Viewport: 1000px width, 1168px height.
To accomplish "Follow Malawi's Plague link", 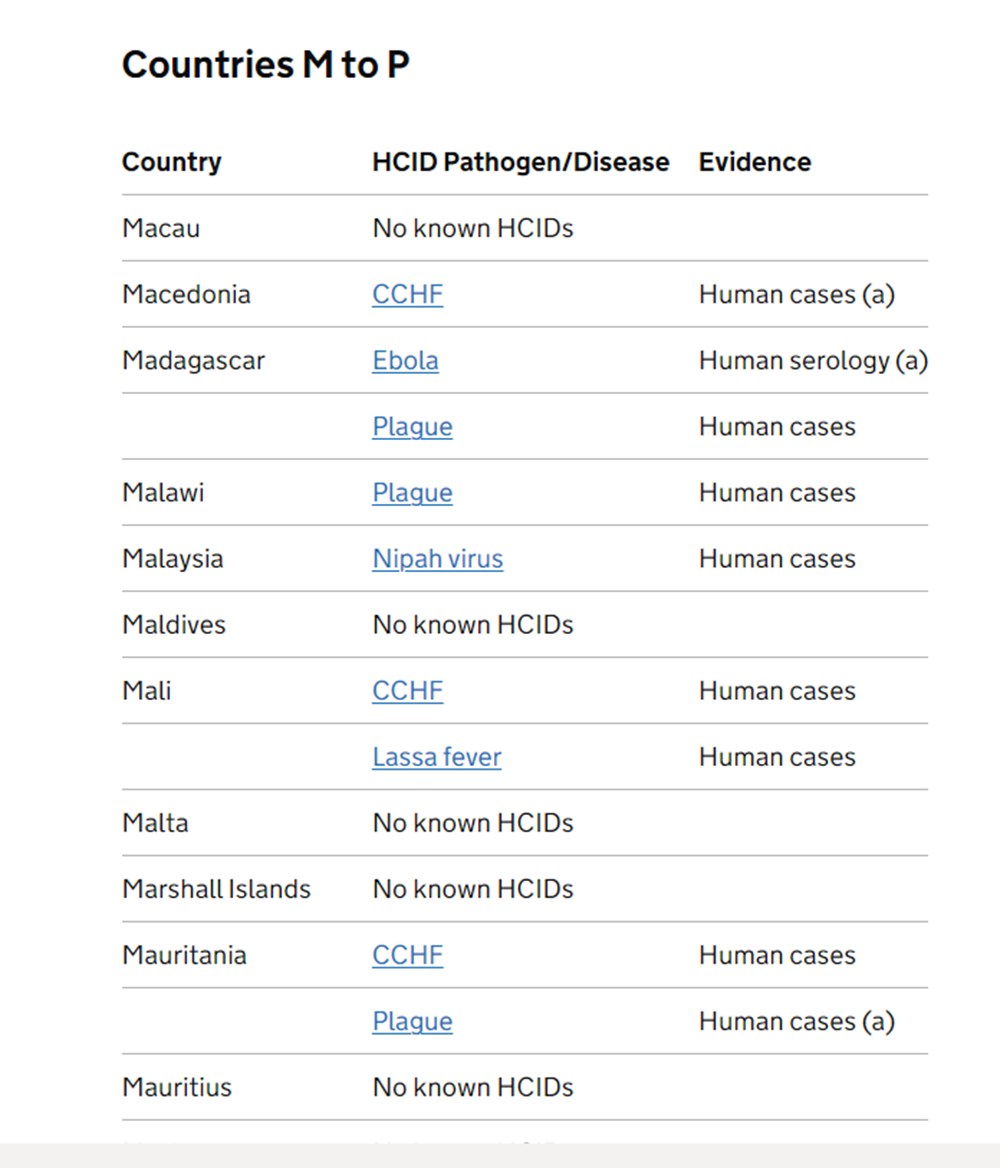I will point(412,493).
